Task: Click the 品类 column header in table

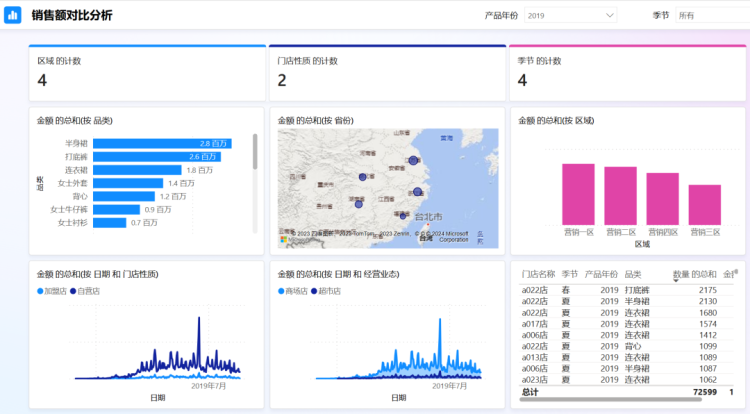Action: click(x=632, y=274)
